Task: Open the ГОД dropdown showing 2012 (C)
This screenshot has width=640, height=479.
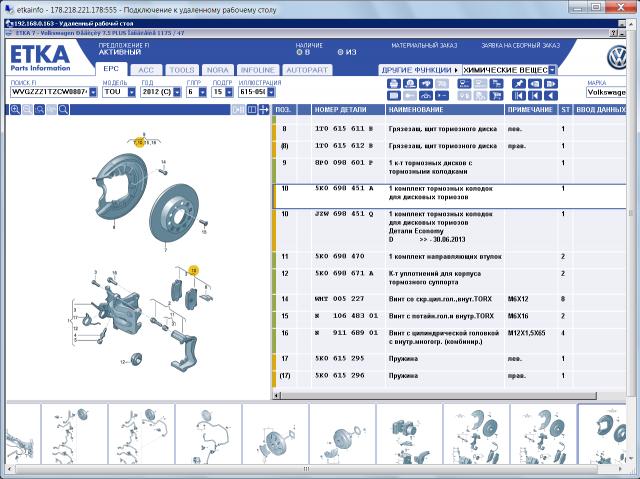Action: click(x=177, y=92)
